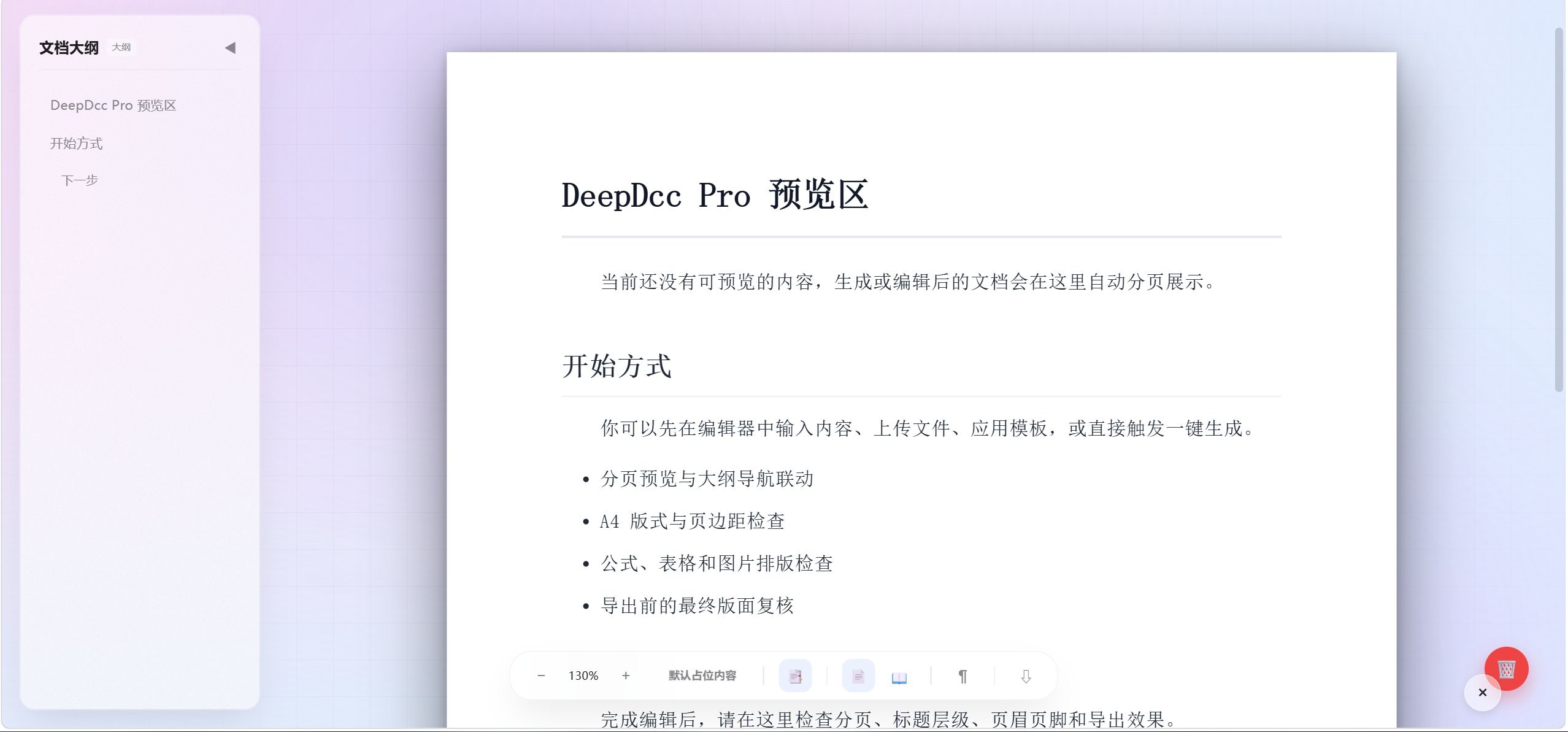Click the 130% zoom level value

[583, 676]
